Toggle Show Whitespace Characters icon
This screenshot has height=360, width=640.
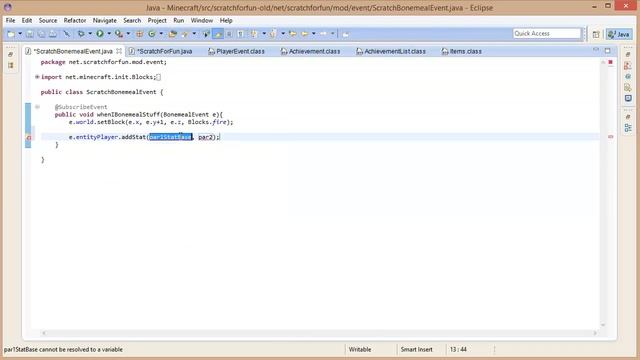coord(240,34)
